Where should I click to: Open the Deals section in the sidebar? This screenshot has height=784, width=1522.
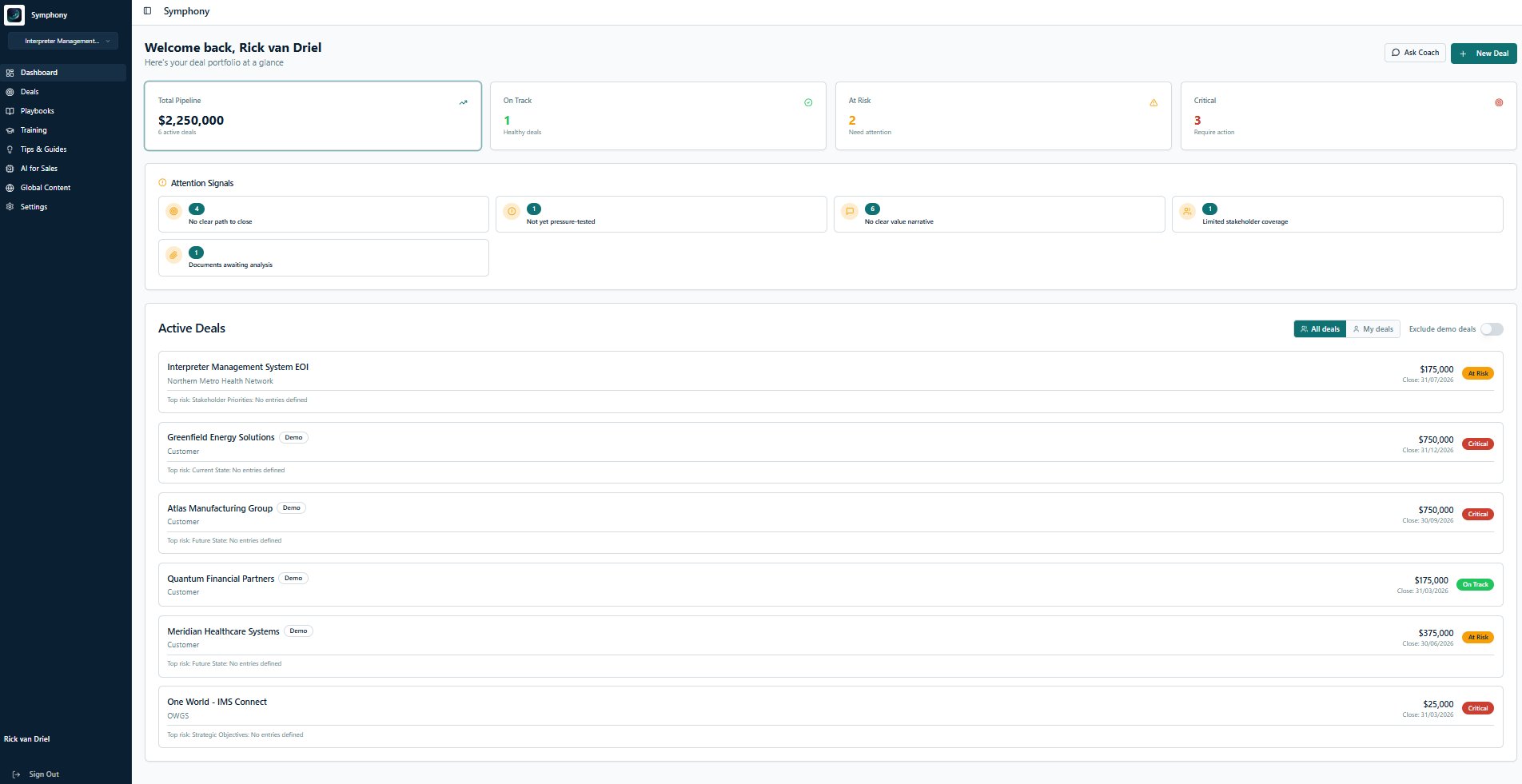point(30,92)
